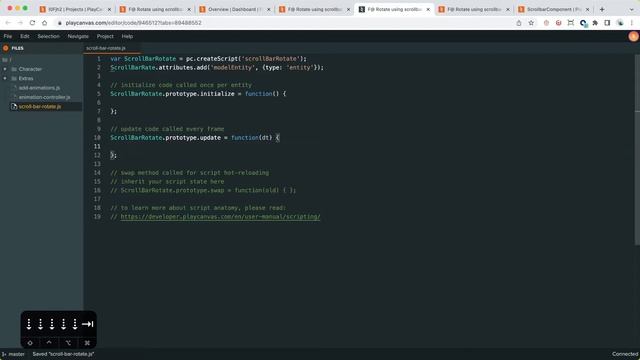This screenshot has height=360, width=640.
Task: Collapse the Extras folder arrow
Action: [x=5, y=78]
